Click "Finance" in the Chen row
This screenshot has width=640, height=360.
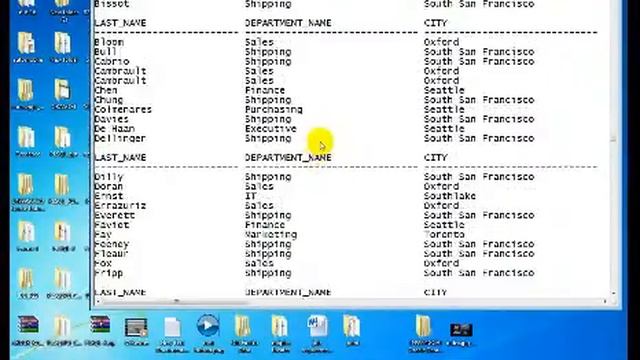coord(265,90)
